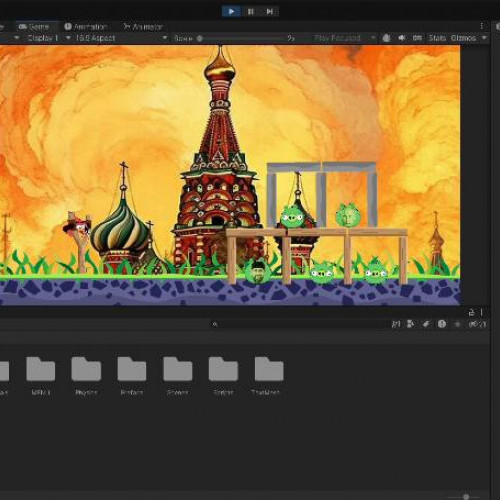Open the Search window icon in Project toolbar
The height and width of the screenshot is (500, 500).
tap(396, 324)
